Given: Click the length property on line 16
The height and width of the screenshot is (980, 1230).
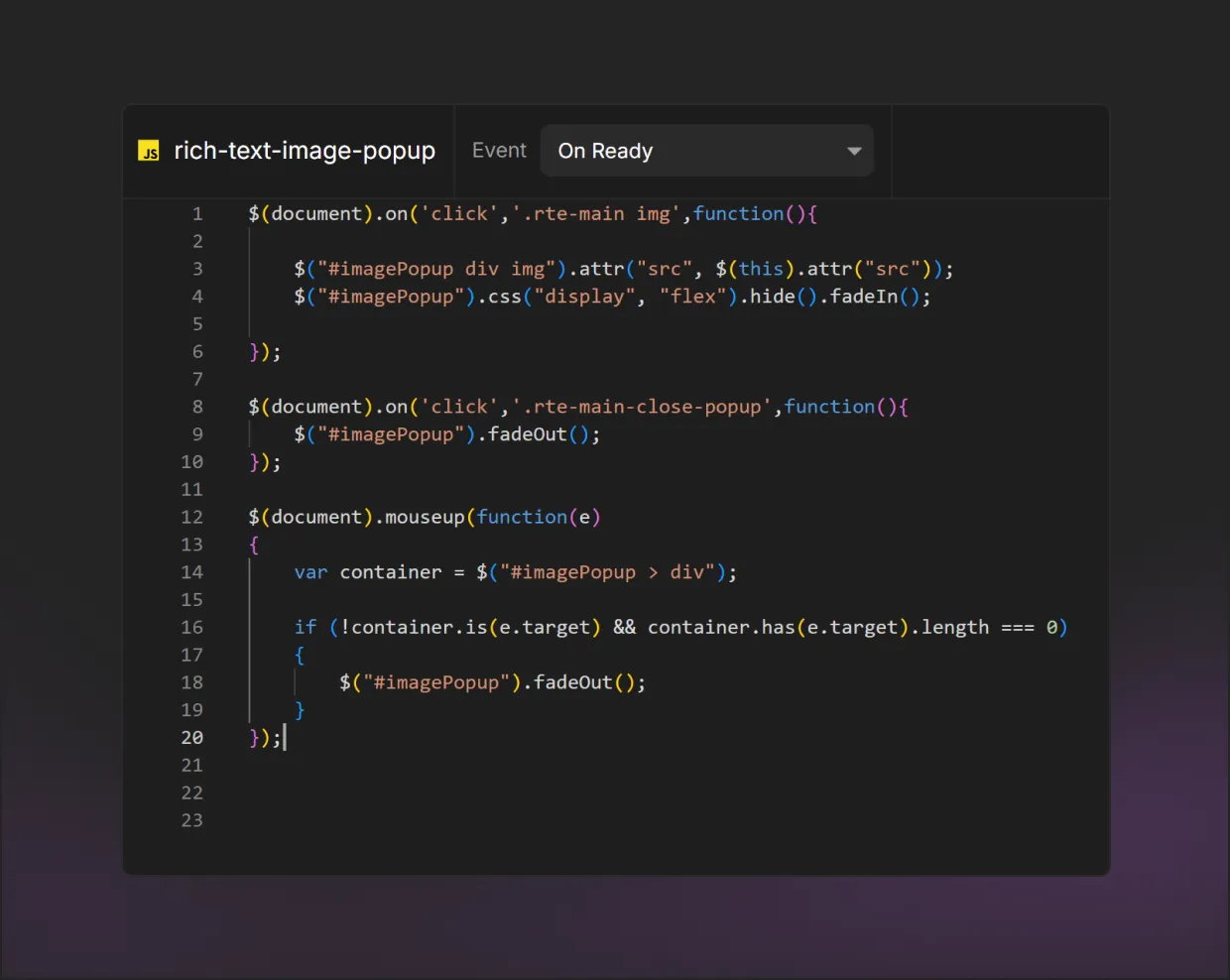Looking at the screenshot, I should [955, 627].
